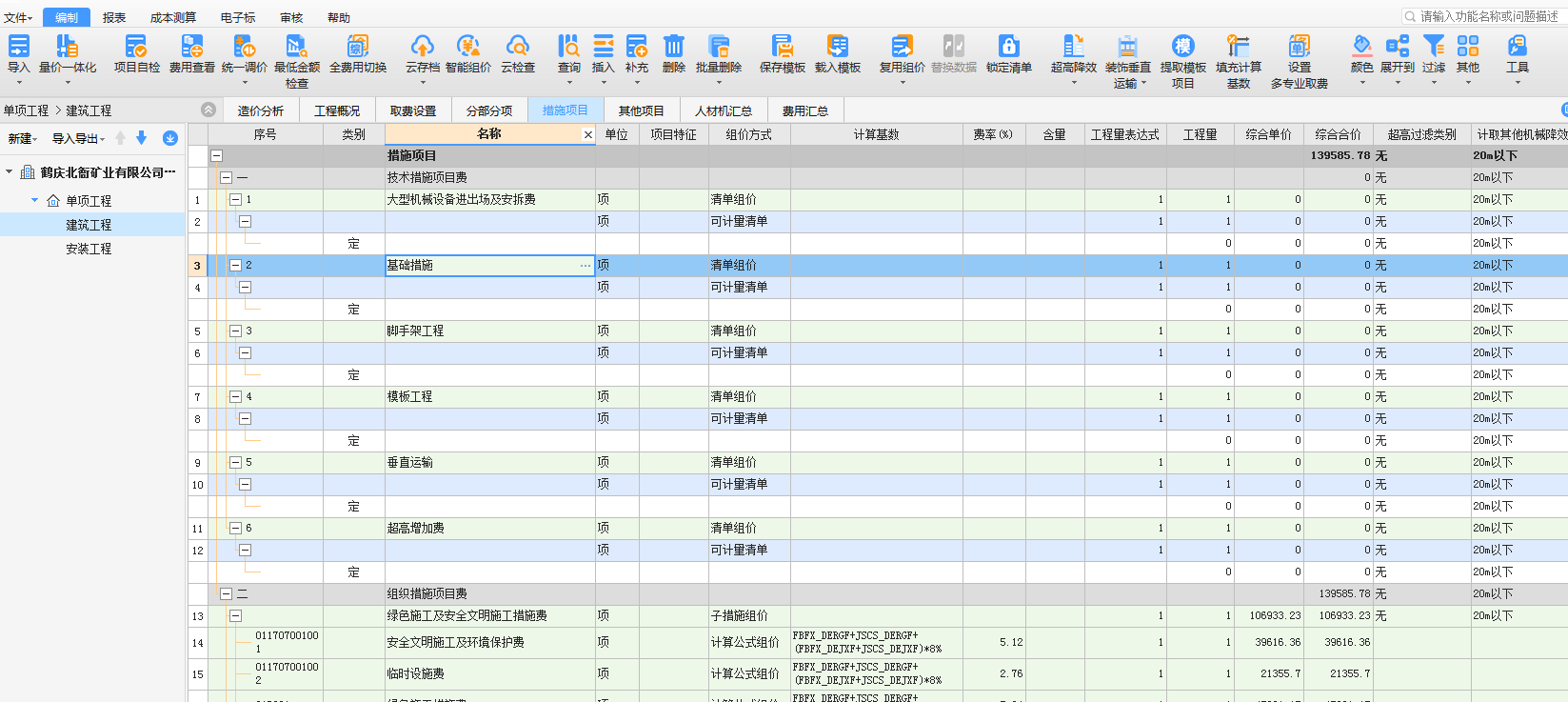The height and width of the screenshot is (702, 1568).
Task: Run 项目自检 project self-check
Action: (137, 53)
